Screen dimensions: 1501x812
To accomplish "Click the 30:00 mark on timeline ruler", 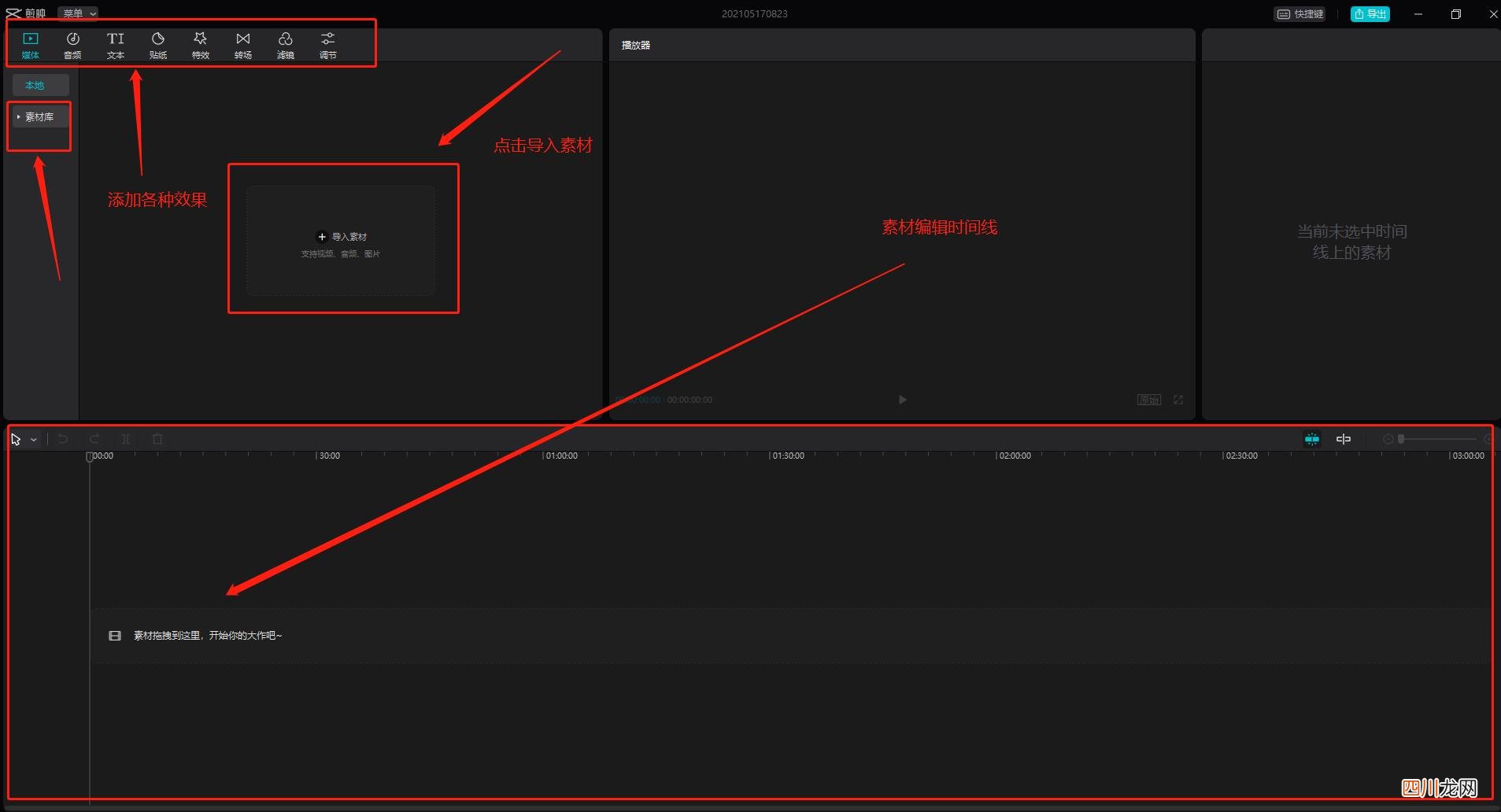I will [329, 456].
